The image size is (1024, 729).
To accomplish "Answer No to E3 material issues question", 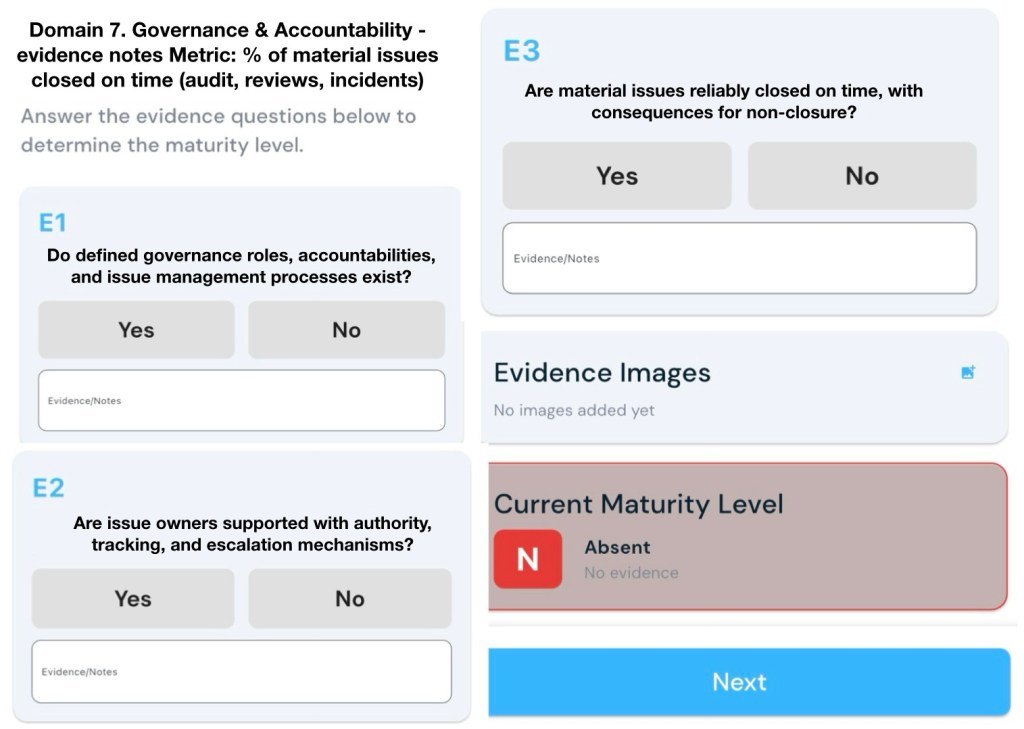I will point(862,176).
